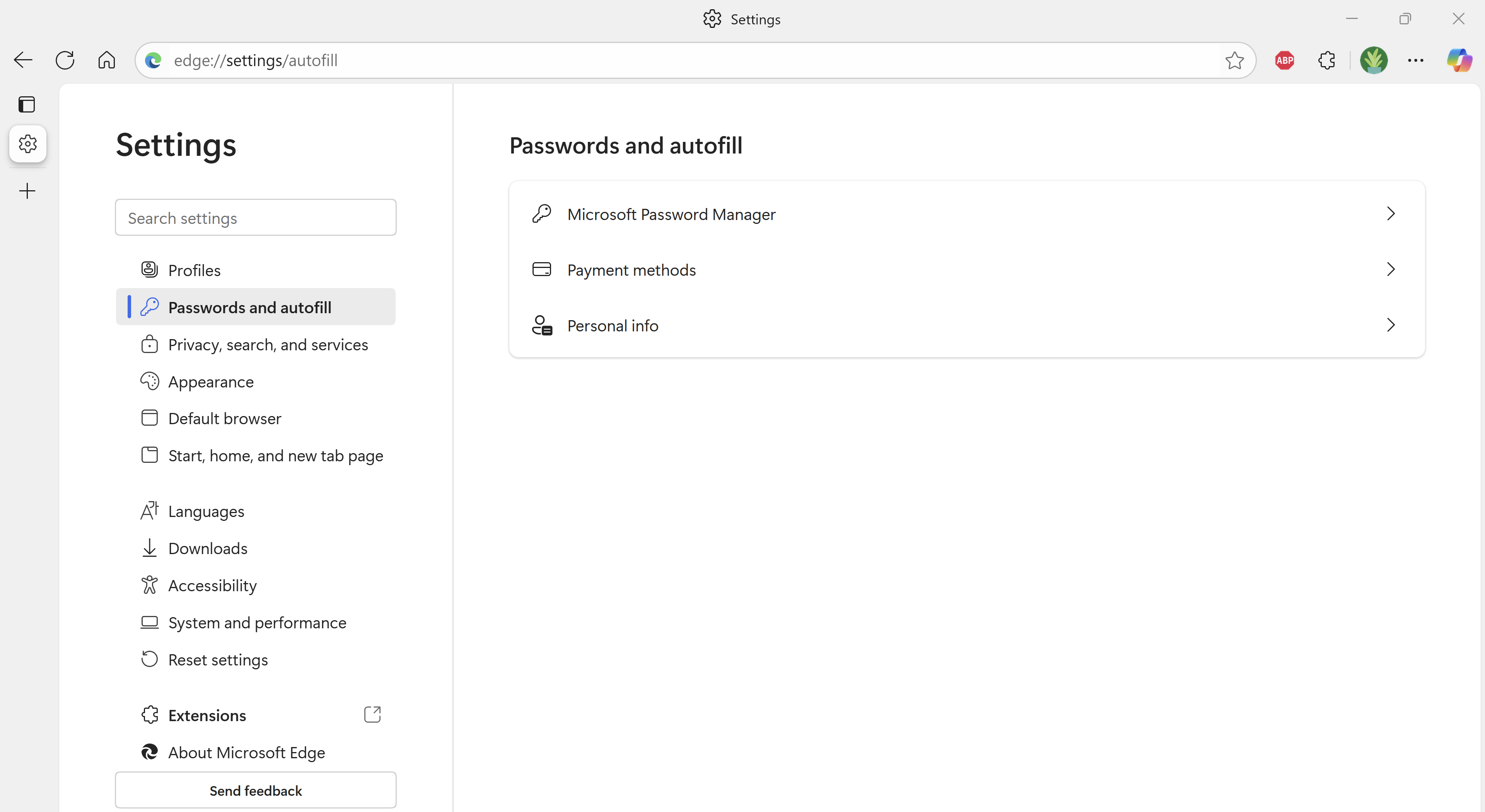Open a new tab with the plus icon

point(27,190)
